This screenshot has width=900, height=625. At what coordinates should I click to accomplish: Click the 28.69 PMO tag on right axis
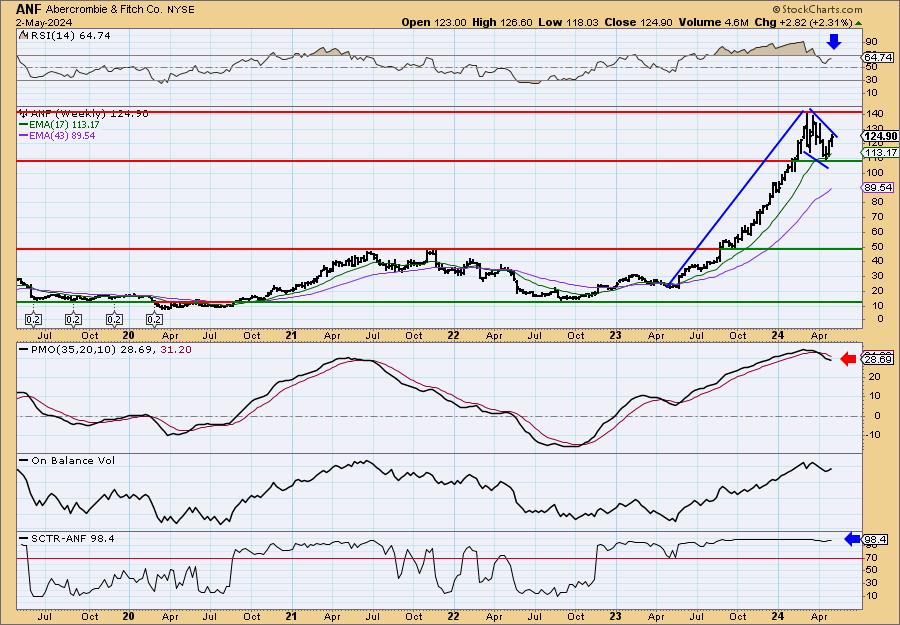click(x=878, y=360)
